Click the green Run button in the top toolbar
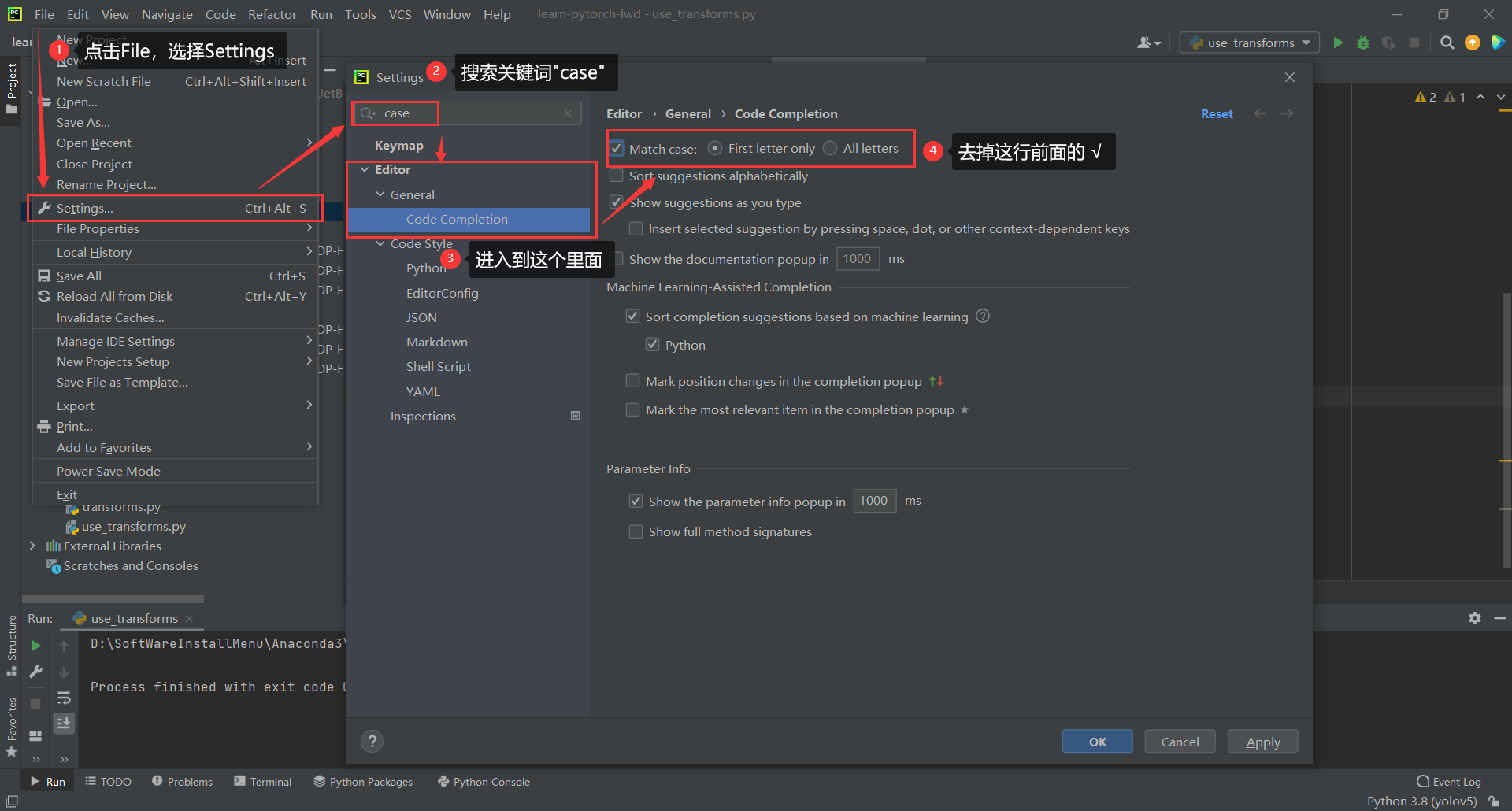 (x=1338, y=43)
